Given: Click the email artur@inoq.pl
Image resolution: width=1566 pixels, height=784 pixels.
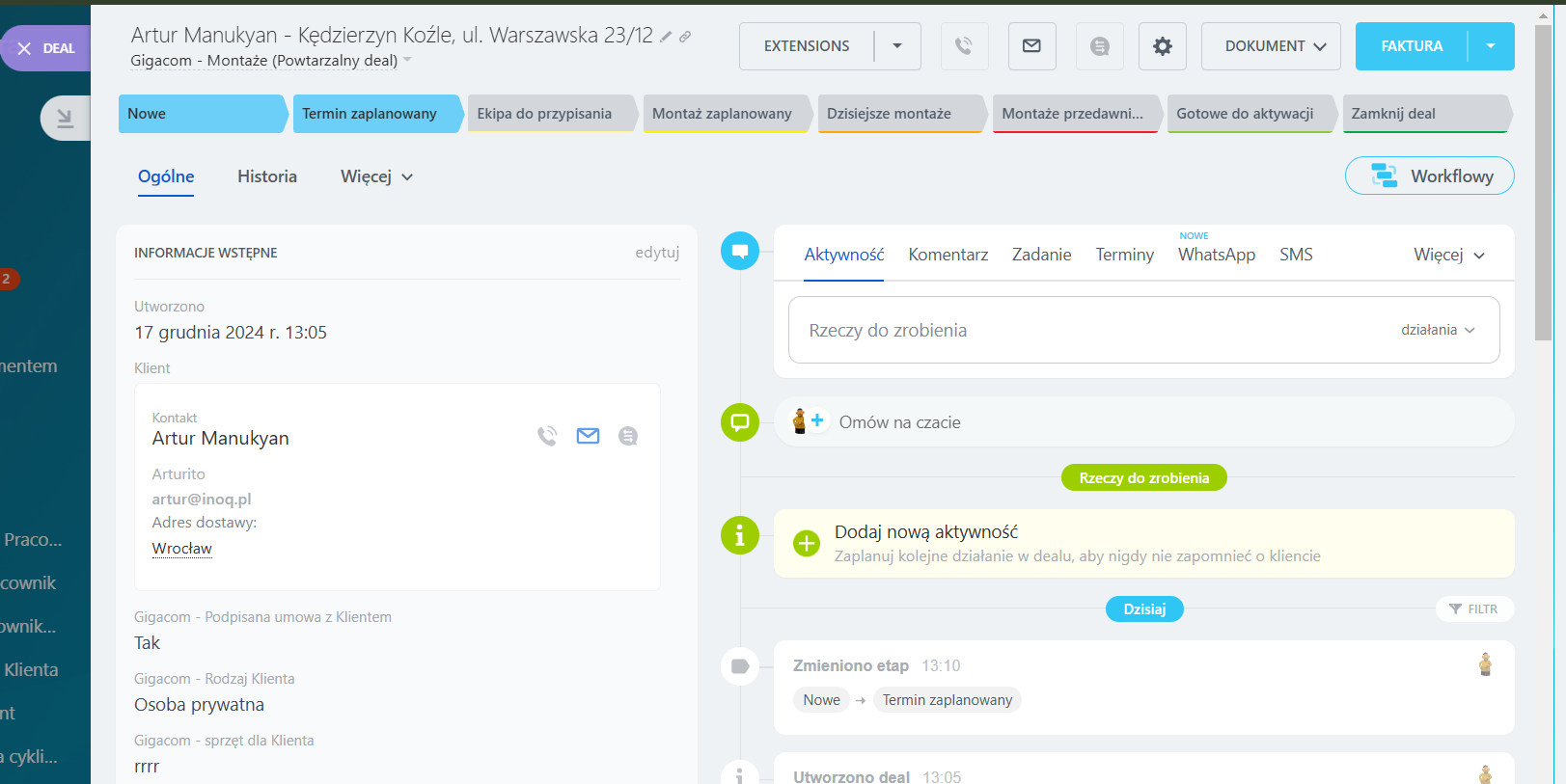Looking at the screenshot, I should (x=202, y=499).
